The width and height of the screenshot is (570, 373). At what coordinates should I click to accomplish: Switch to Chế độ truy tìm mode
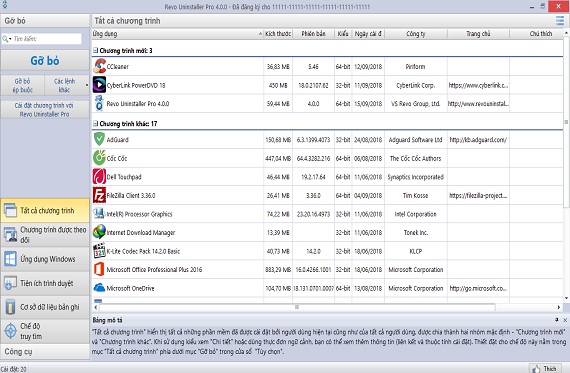pyautogui.click(x=45, y=331)
